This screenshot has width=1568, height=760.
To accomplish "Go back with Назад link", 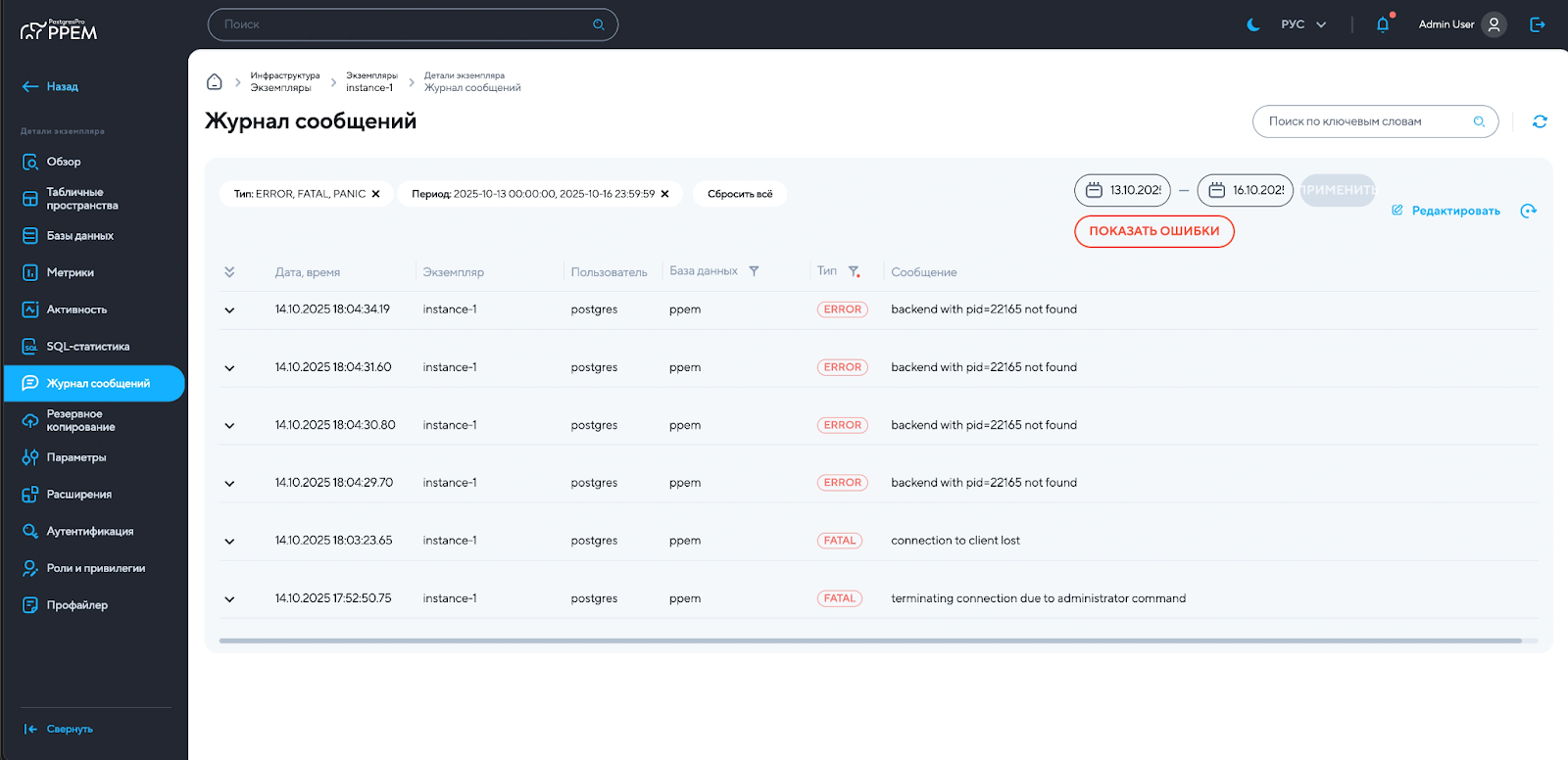I will tap(50, 86).
